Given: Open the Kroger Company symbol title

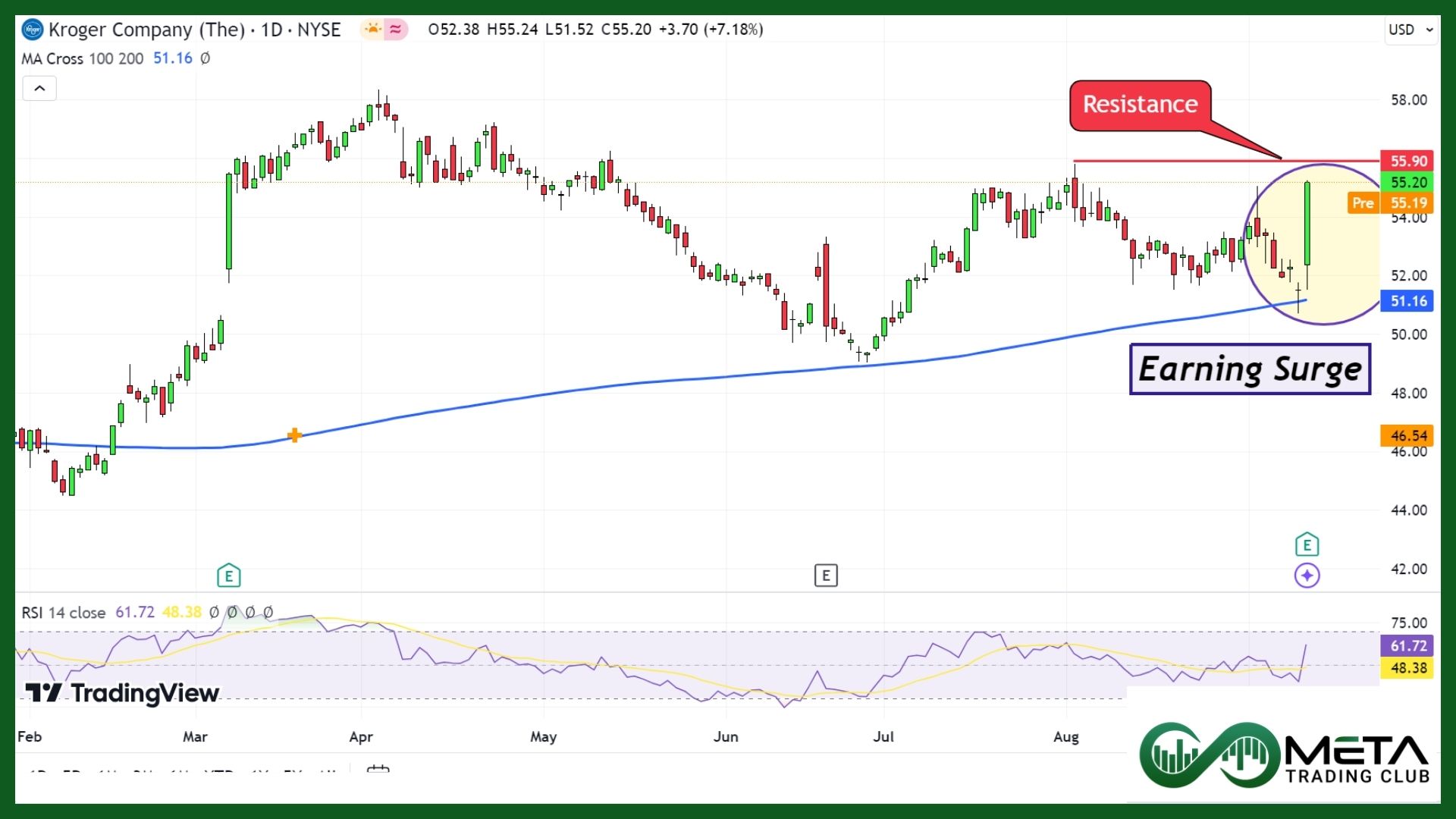Looking at the screenshot, I should coord(194,30).
